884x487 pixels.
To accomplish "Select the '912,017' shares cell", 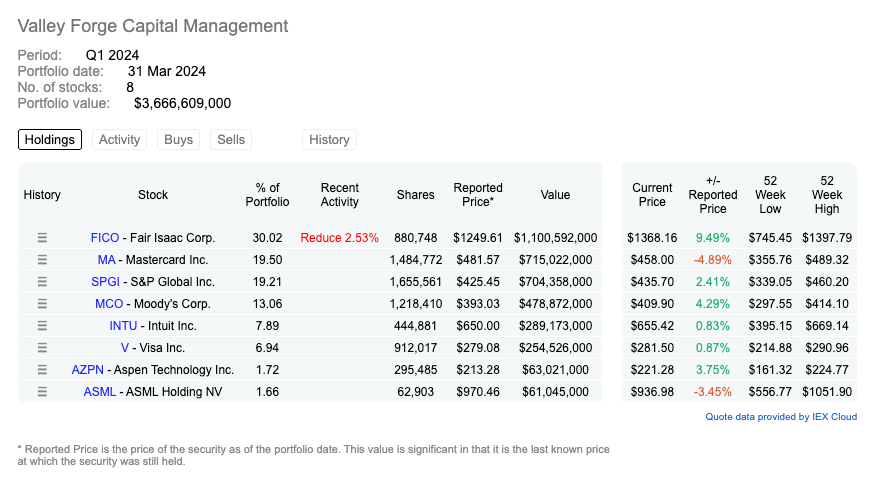I will pyautogui.click(x=416, y=348).
